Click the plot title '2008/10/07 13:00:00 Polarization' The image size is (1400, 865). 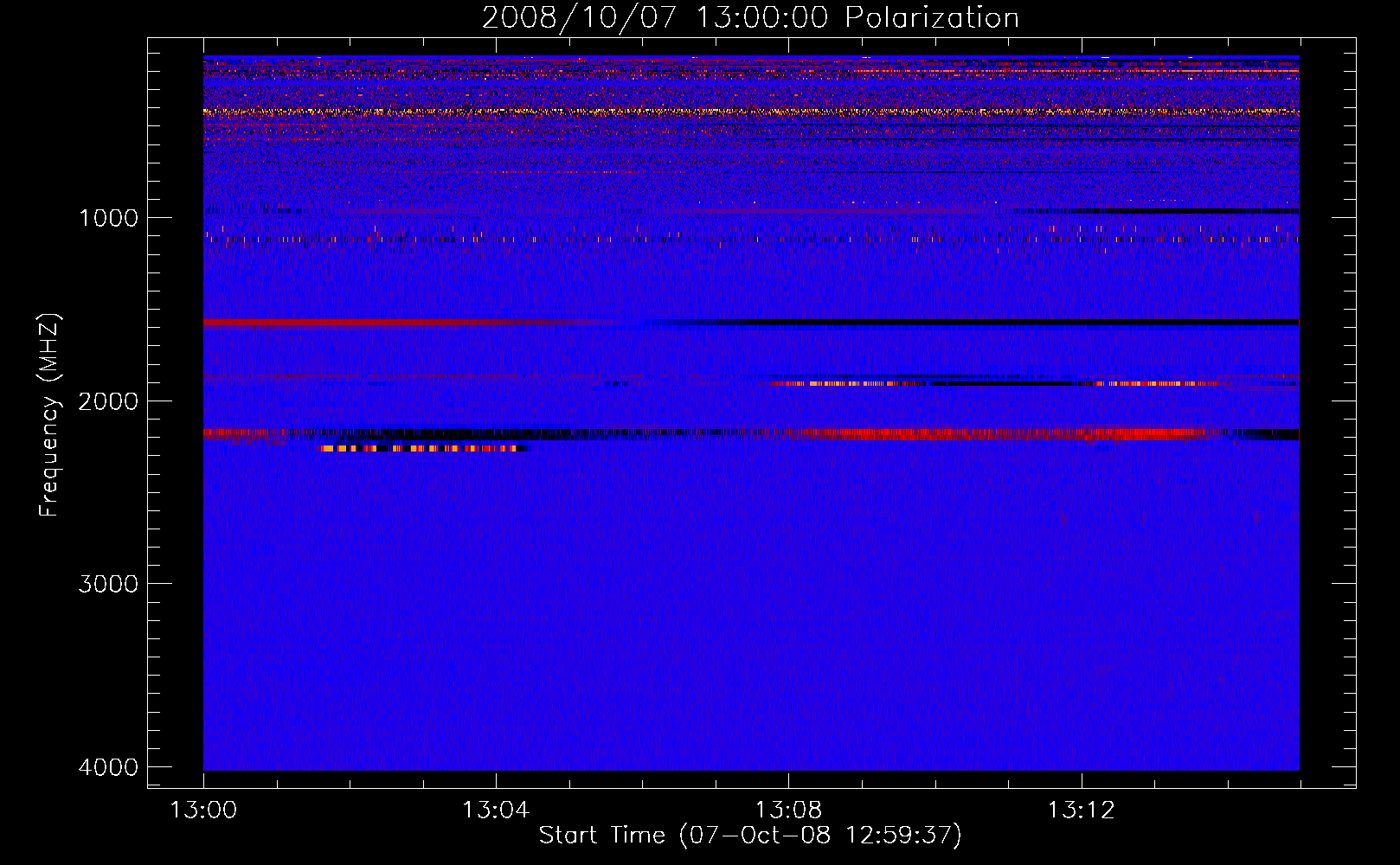point(750,17)
